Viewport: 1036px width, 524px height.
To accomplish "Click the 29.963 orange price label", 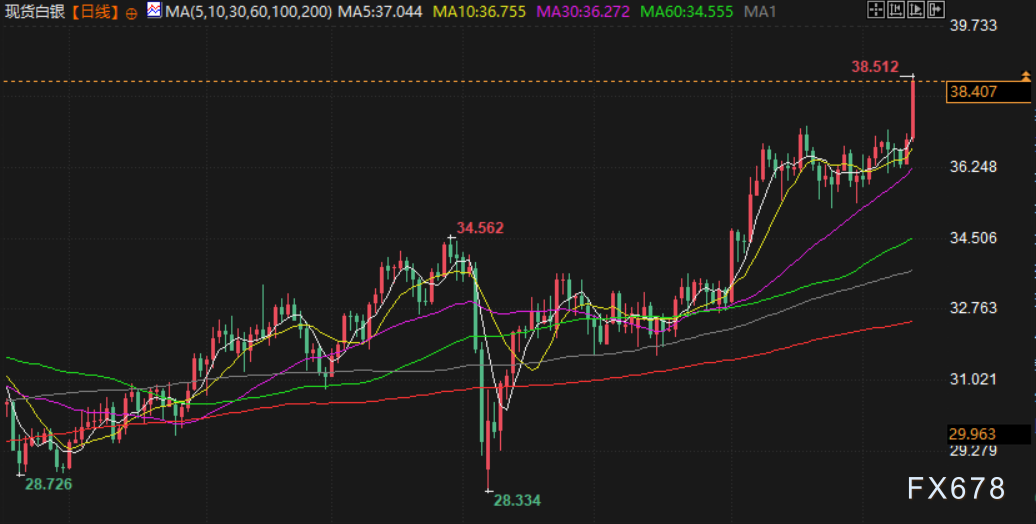I will (x=987, y=433).
